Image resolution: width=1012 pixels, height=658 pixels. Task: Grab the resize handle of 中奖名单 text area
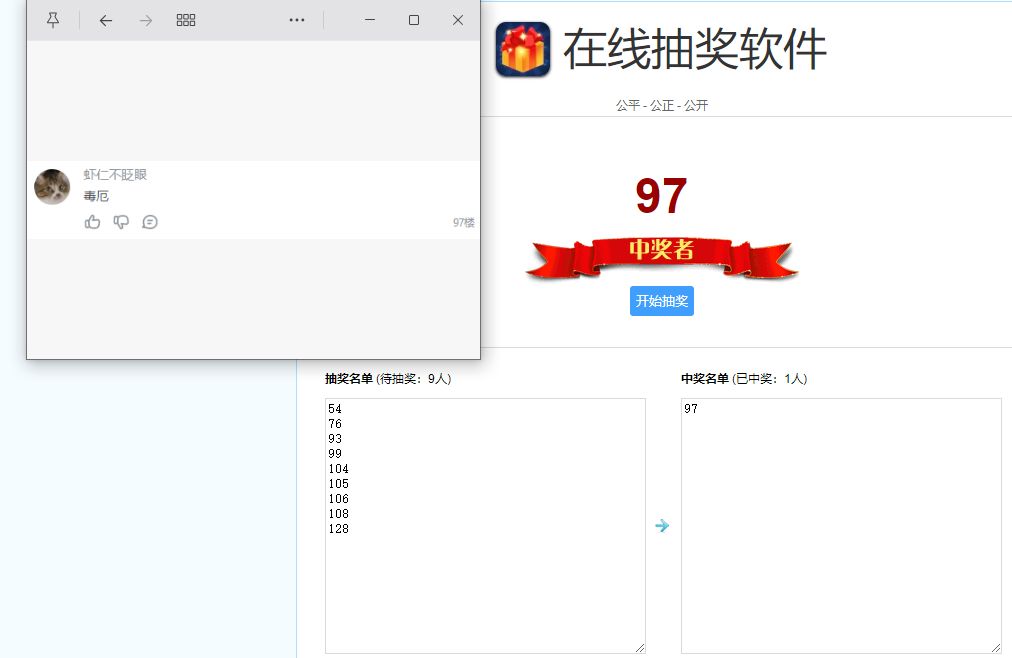tap(996, 648)
